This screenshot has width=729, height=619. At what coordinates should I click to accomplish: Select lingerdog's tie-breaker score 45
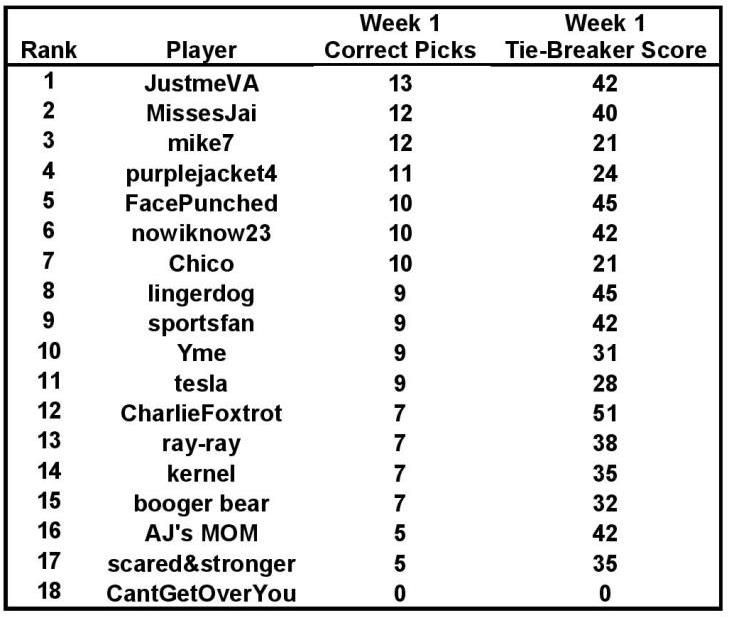(x=605, y=293)
